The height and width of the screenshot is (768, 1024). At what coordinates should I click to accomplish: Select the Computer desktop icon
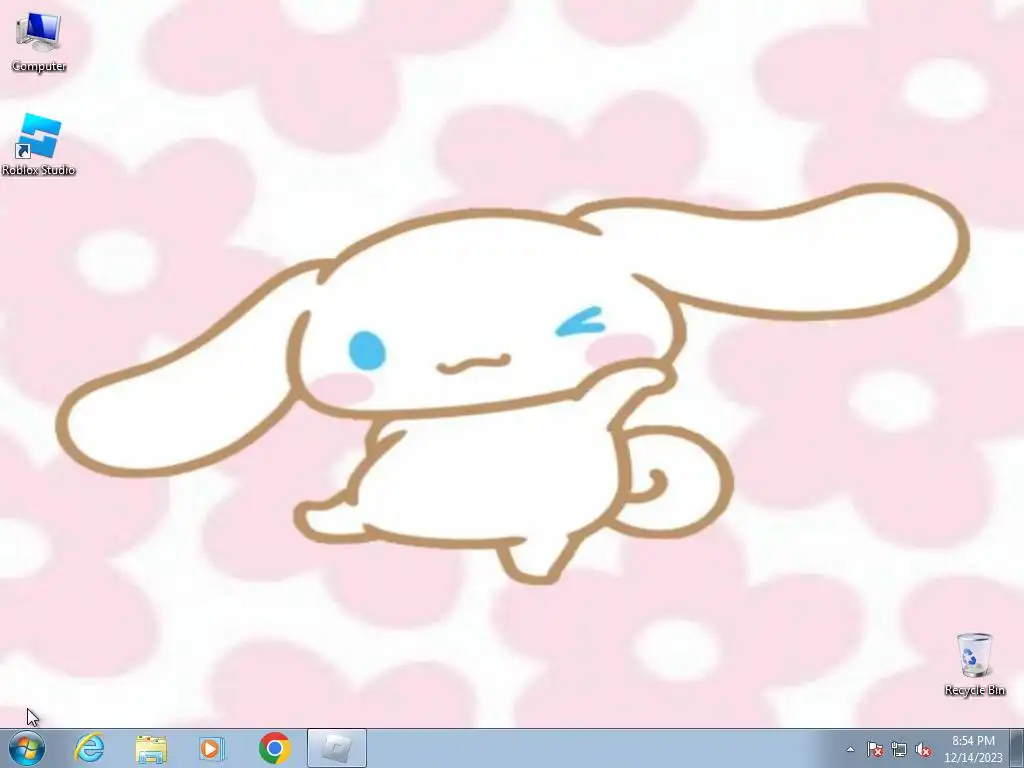[x=39, y=41]
